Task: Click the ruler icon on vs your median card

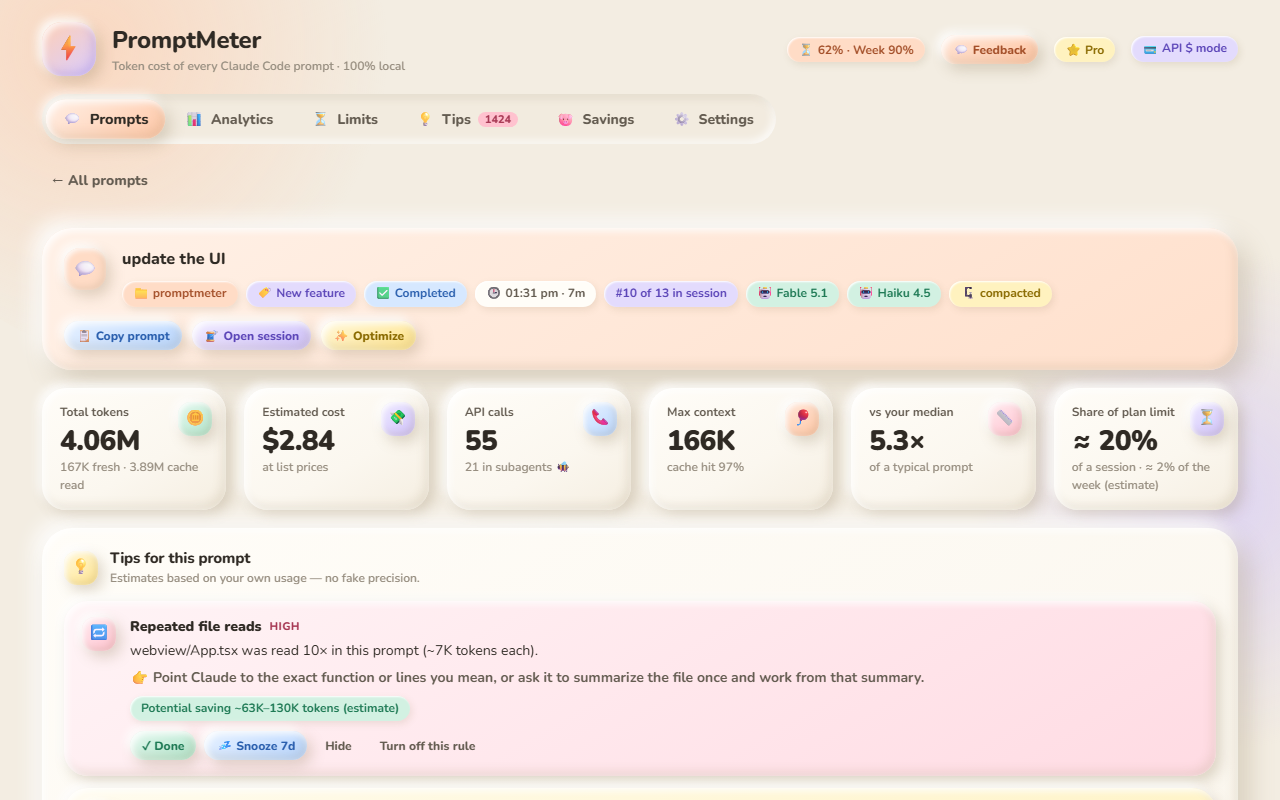Action: [1005, 419]
